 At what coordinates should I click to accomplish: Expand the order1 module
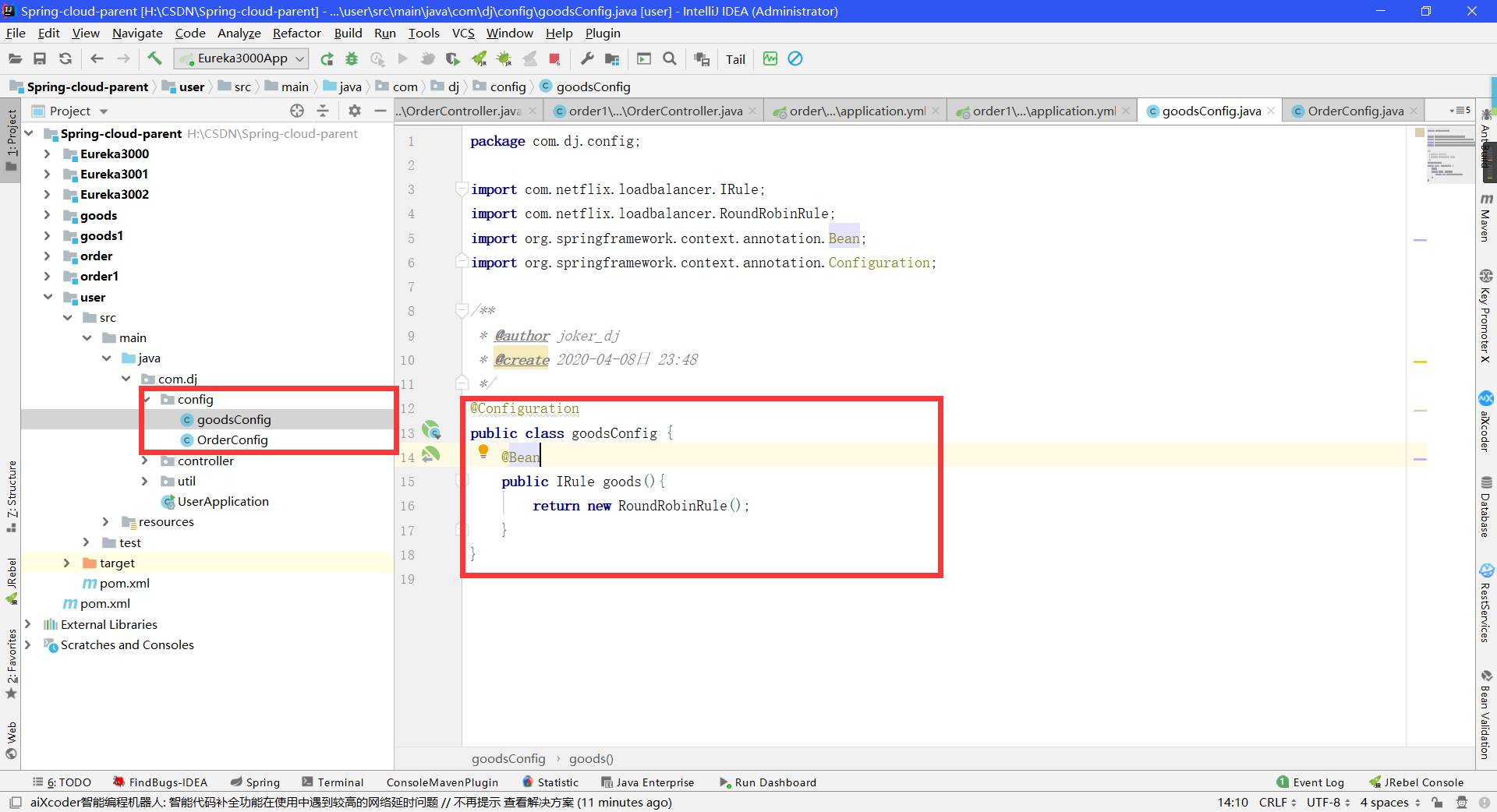48,276
